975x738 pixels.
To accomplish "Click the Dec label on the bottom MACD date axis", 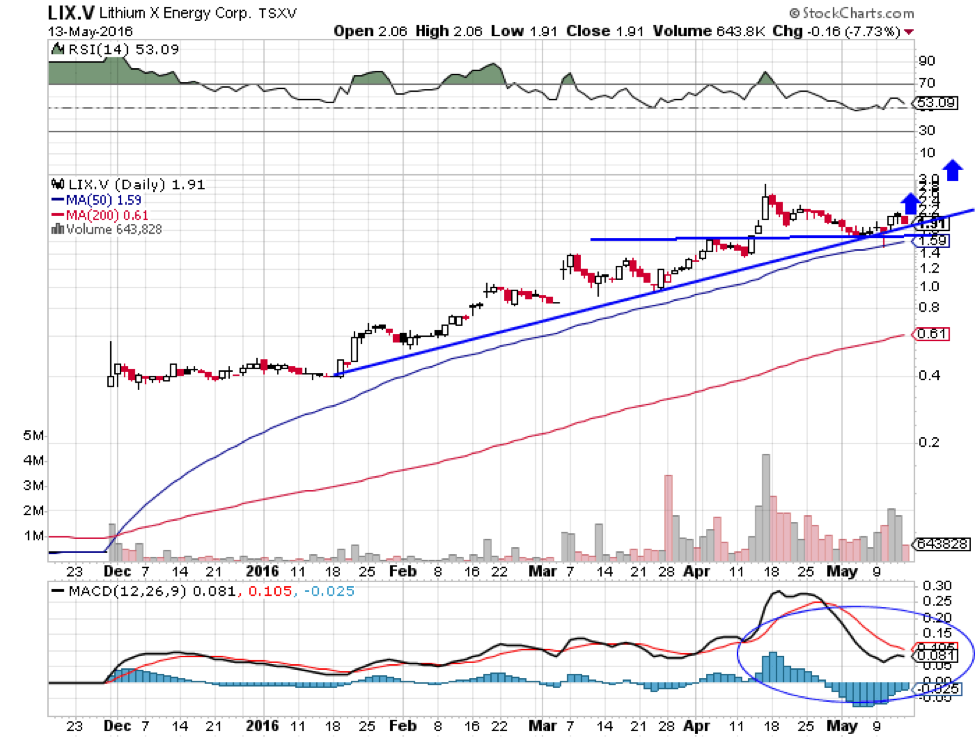I will 117,725.
